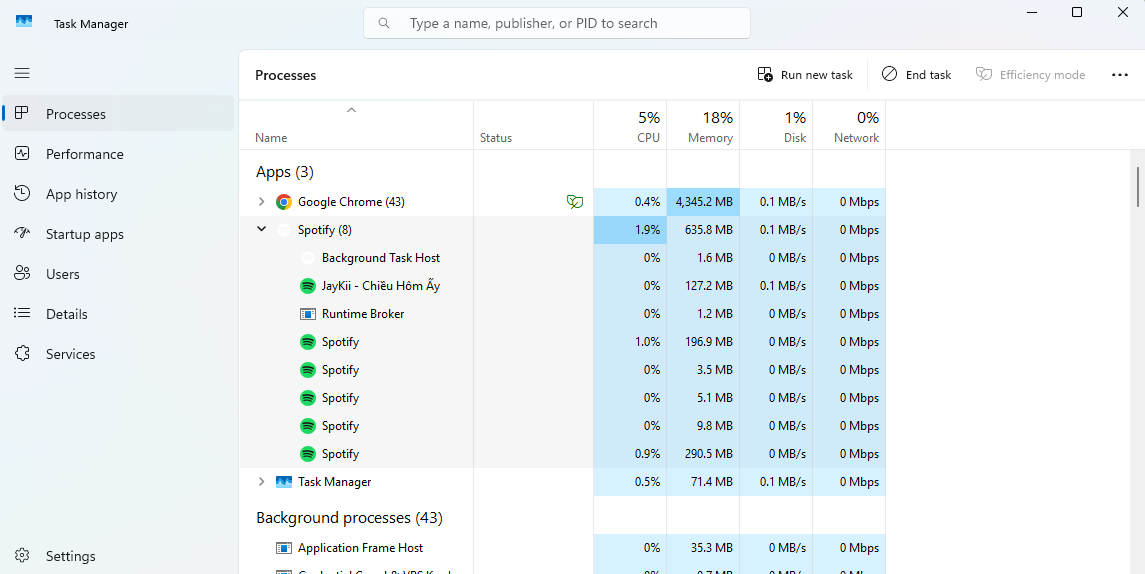
Task: Sort processes by Disk column
Action: click(x=776, y=125)
